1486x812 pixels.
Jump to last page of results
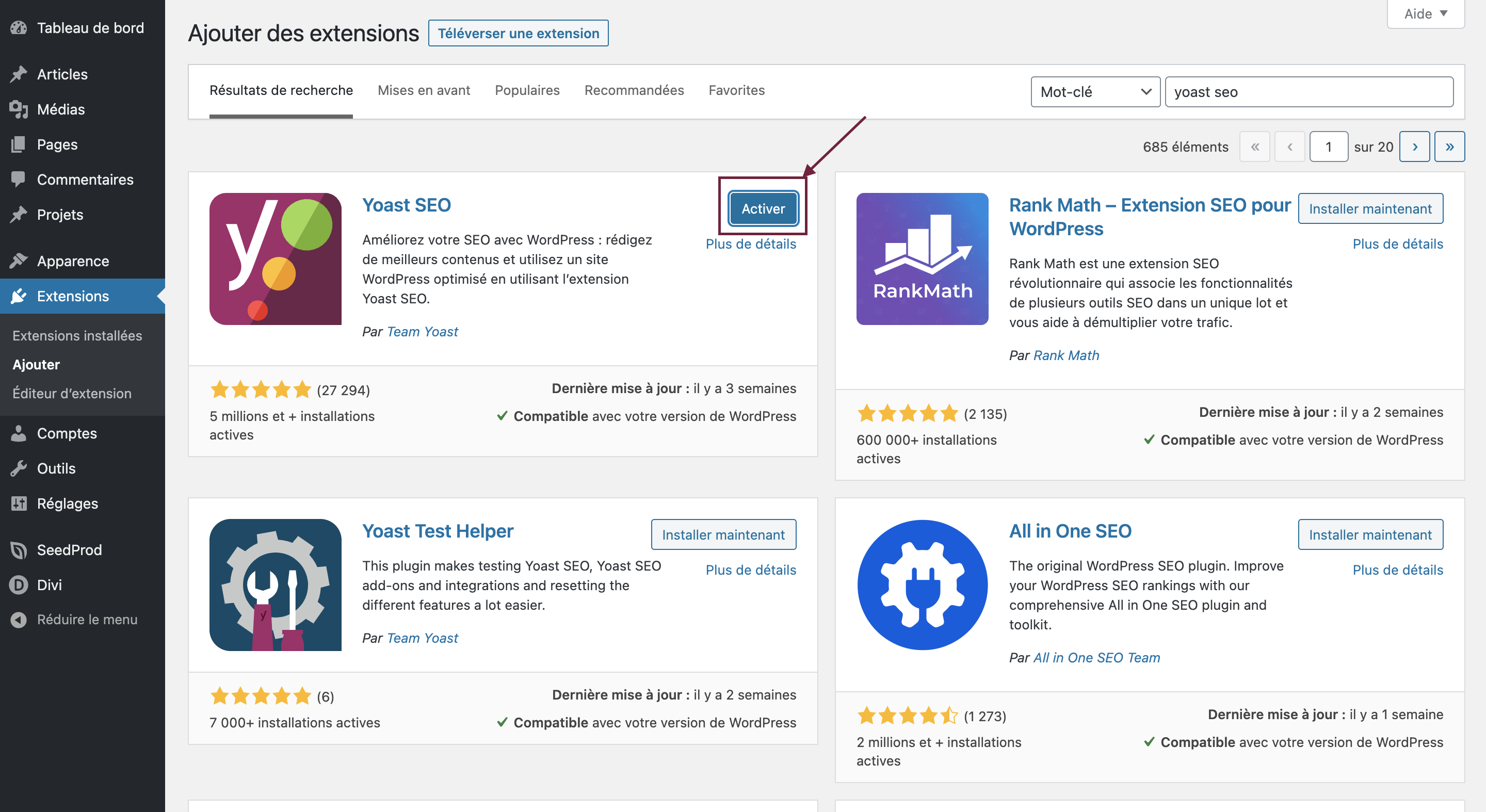[x=1450, y=147]
